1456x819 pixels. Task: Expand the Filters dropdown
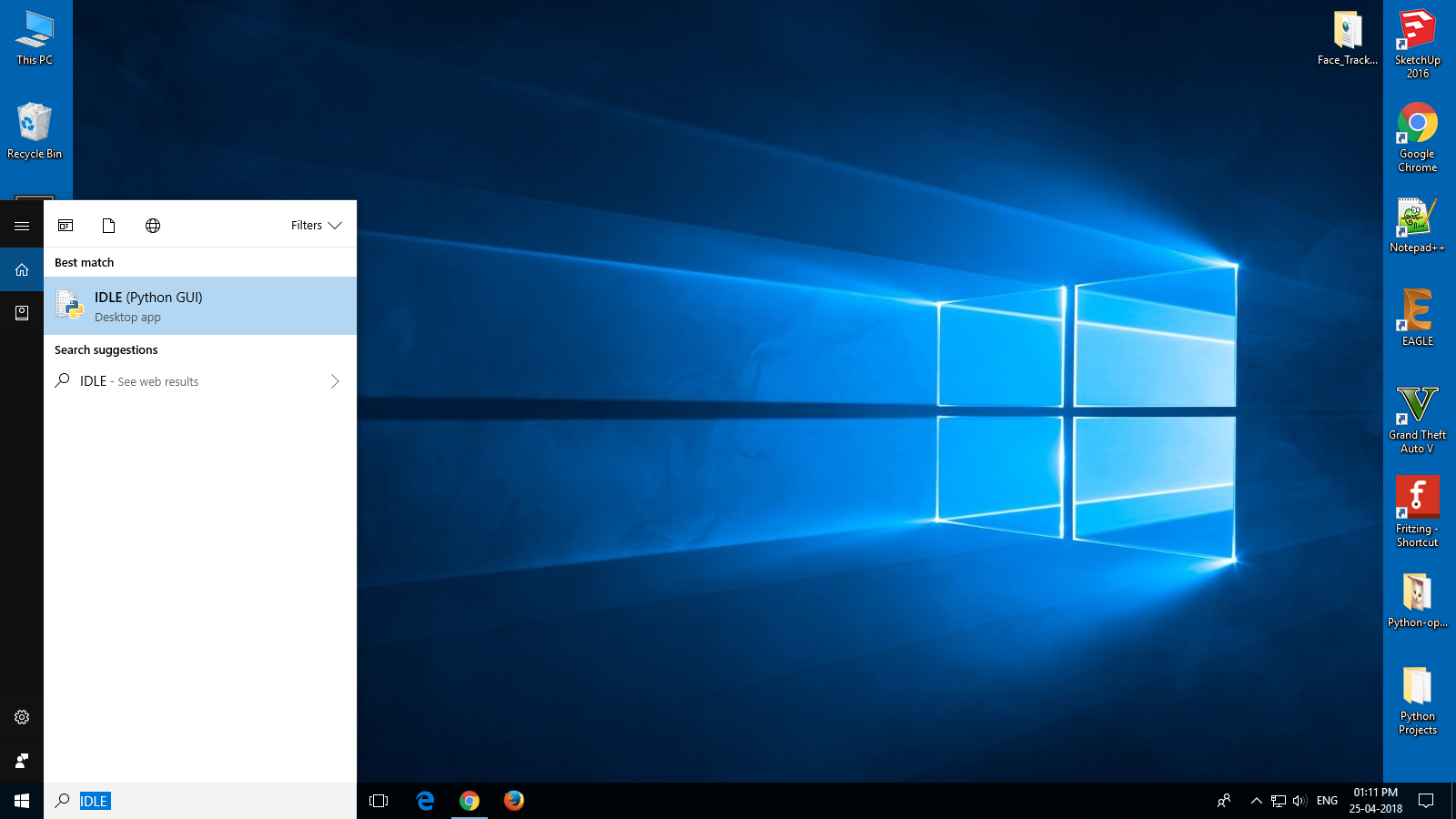tap(316, 226)
